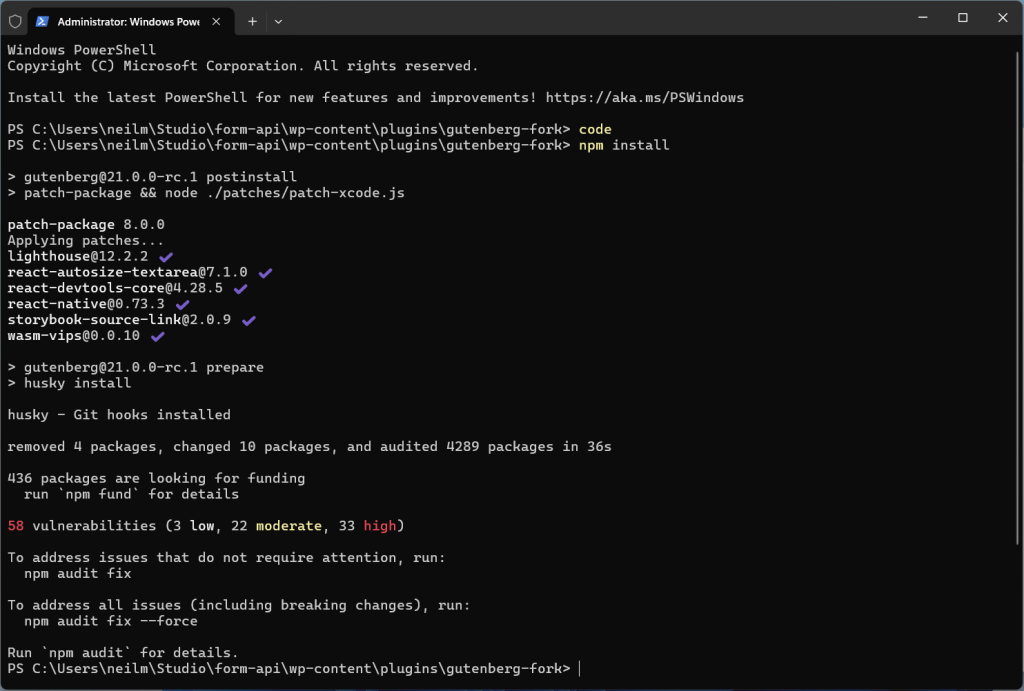This screenshot has width=1024, height=691.
Task: Open a new tab with plus button
Action: 252,21
